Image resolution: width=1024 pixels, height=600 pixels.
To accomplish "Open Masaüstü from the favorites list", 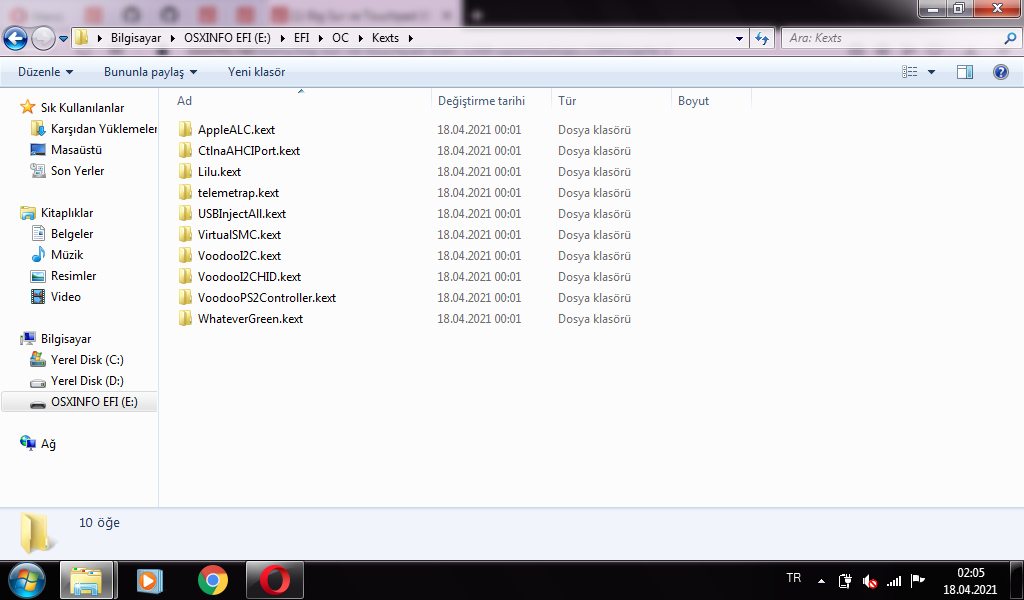I will 76,150.
